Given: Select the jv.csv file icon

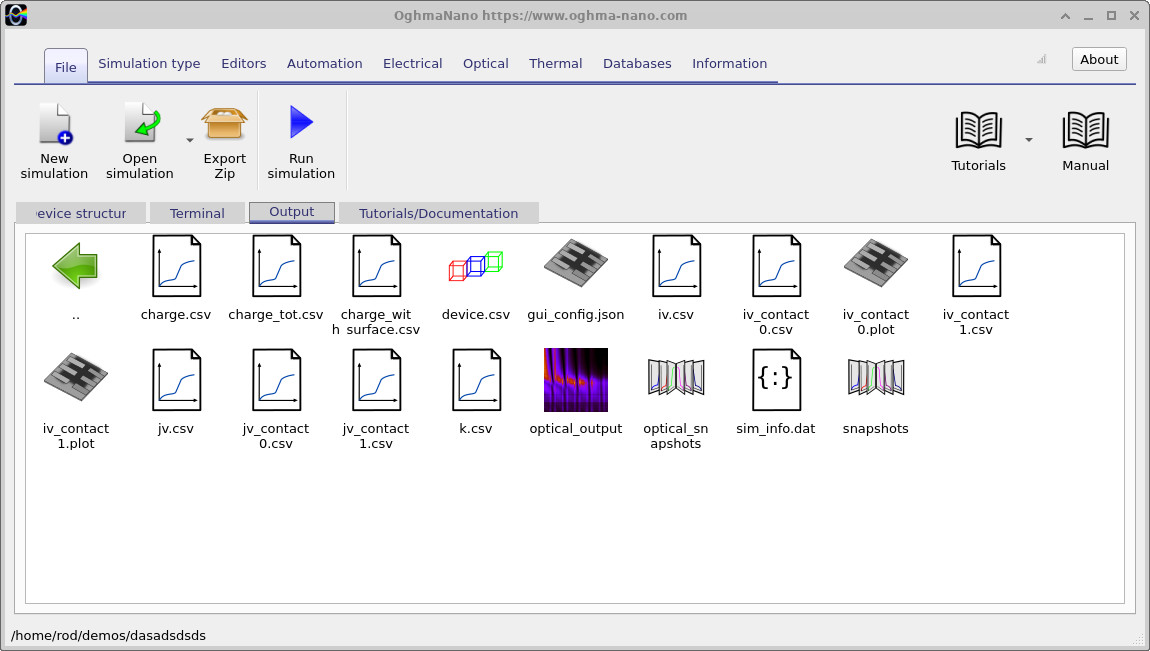Looking at the screenshot, I should point(176,379).
